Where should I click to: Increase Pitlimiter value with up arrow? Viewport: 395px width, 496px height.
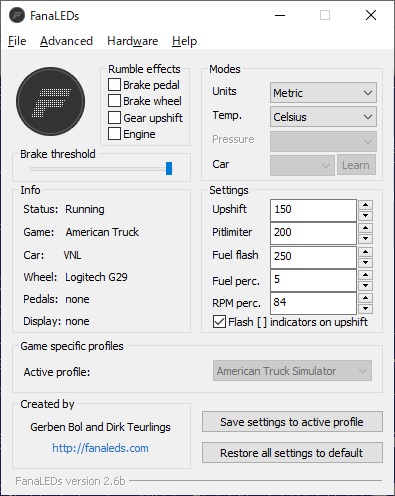[x=366, y=228]
